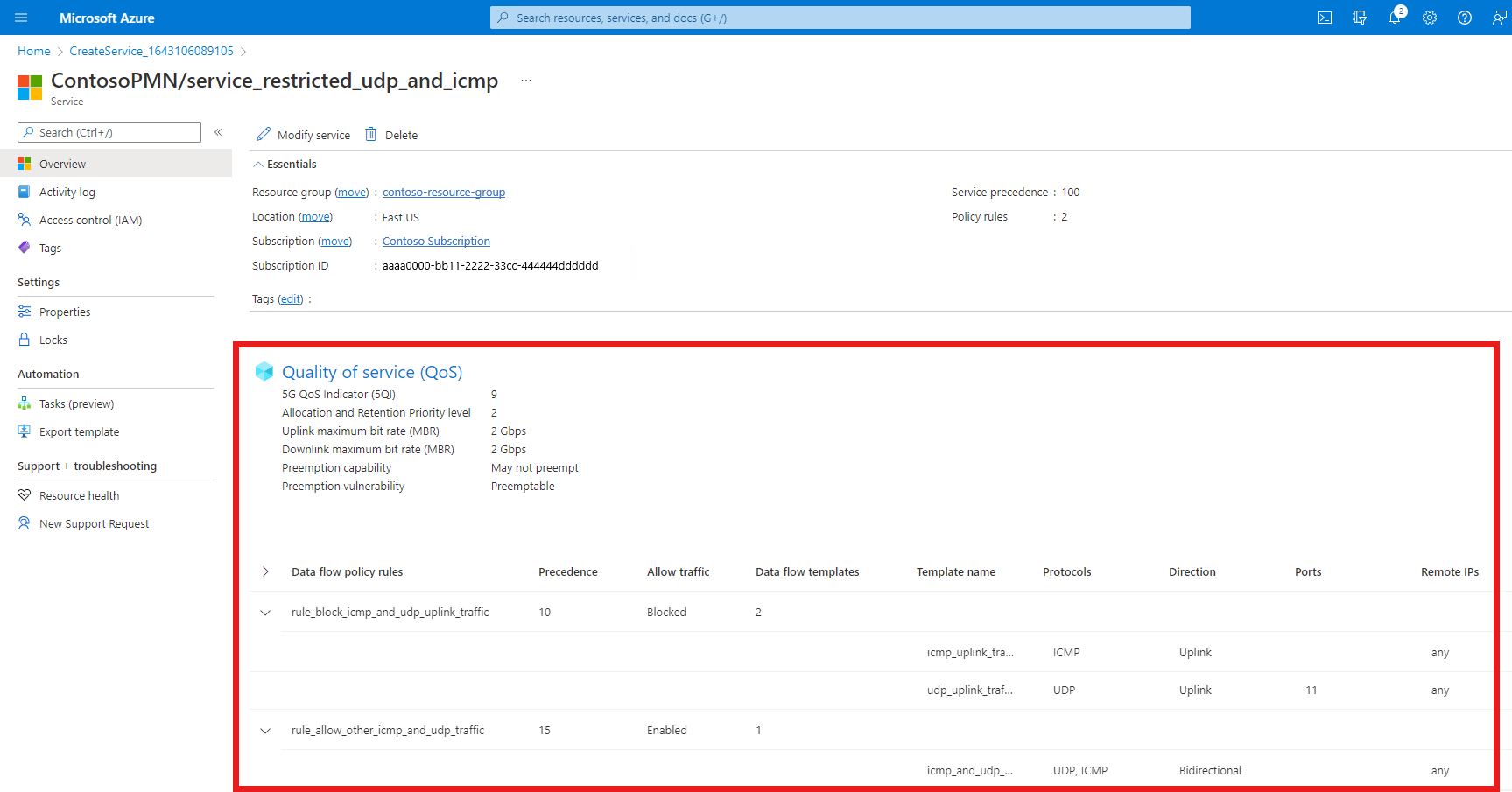Open the contoso-resource-group link
The height and width of the screenshot is (792, 1512).
coord(443,192)
